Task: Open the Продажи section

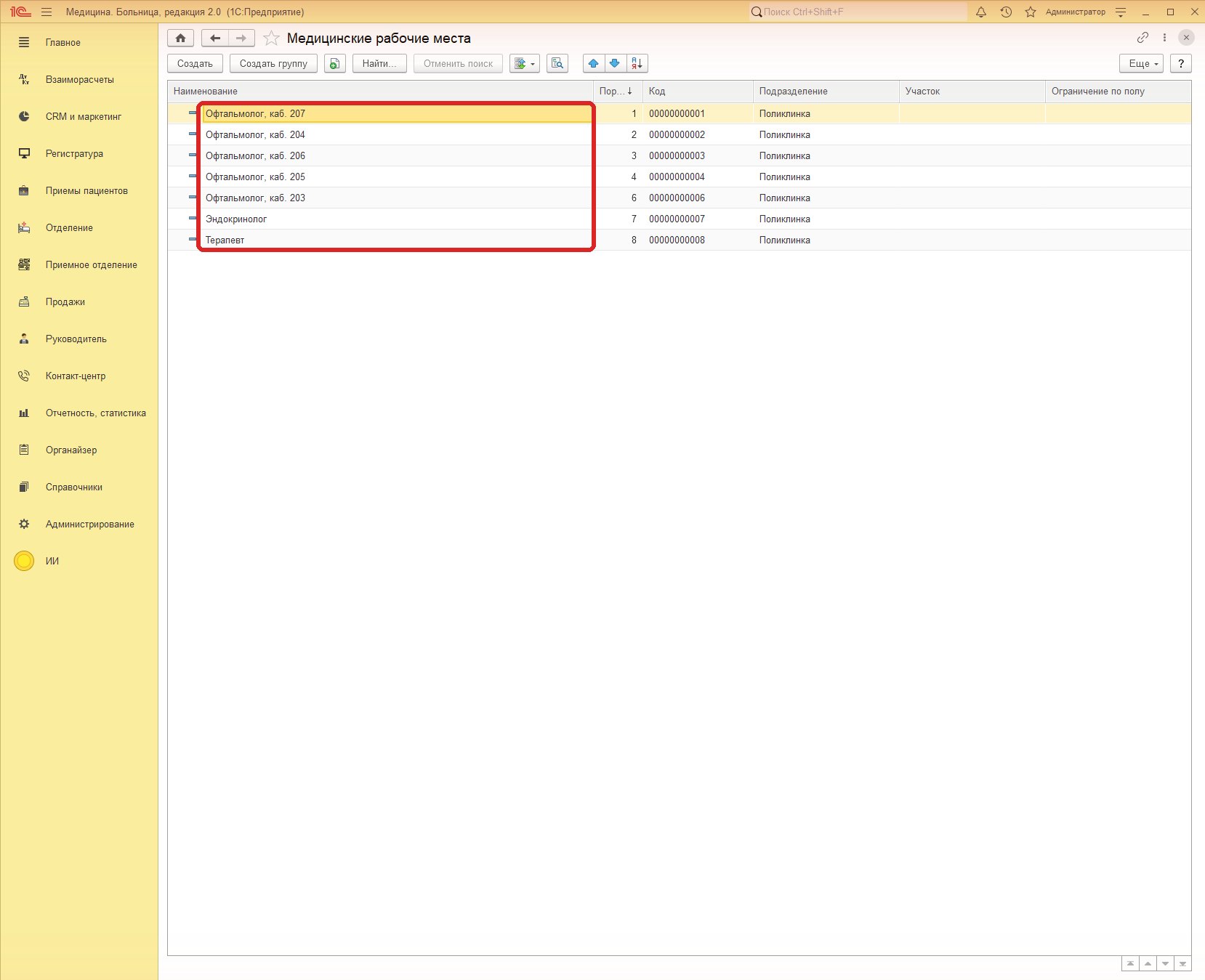Action: (x=79, y=302)
